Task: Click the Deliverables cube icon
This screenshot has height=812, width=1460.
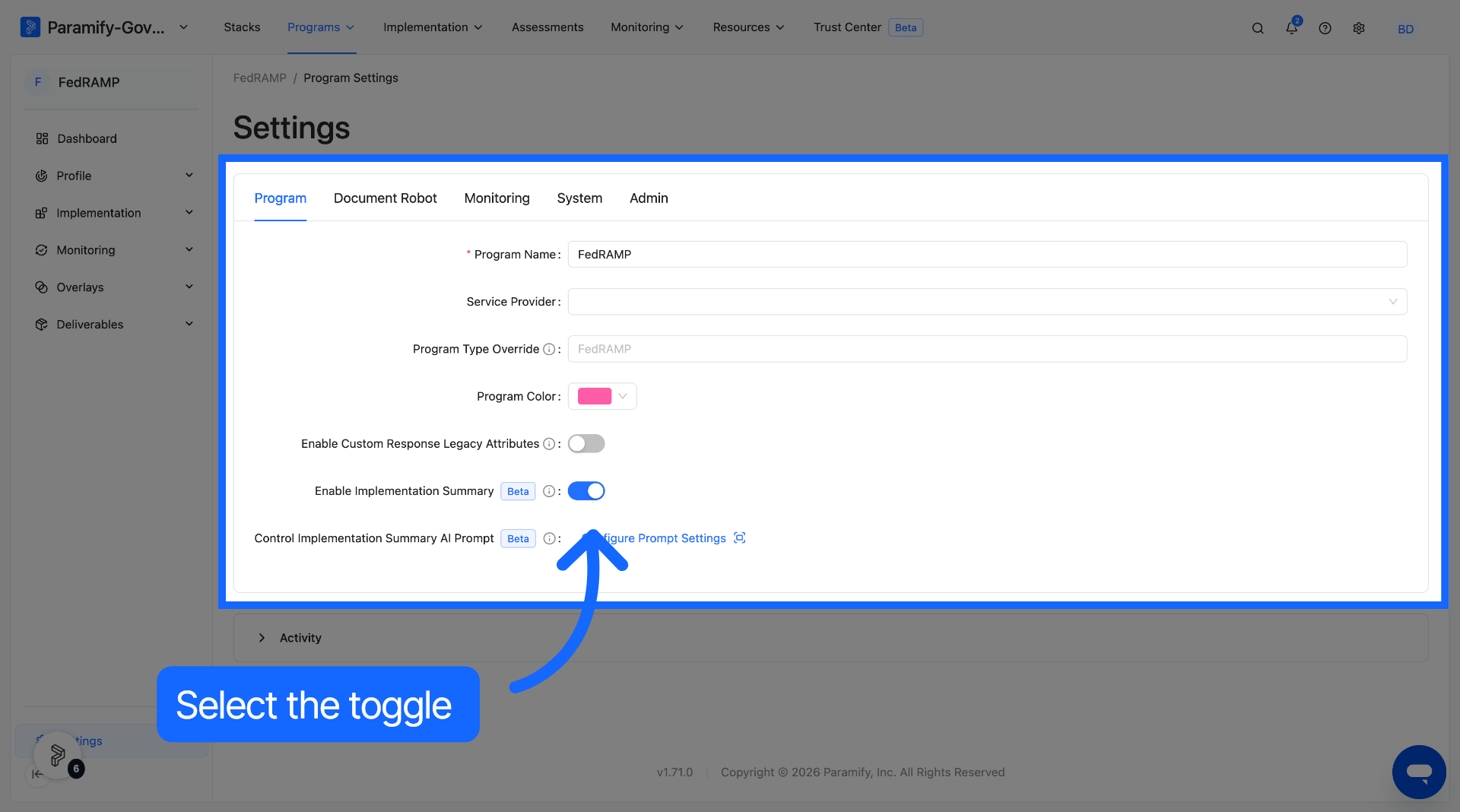Action: pyautogui.click(x=41, y=325)
